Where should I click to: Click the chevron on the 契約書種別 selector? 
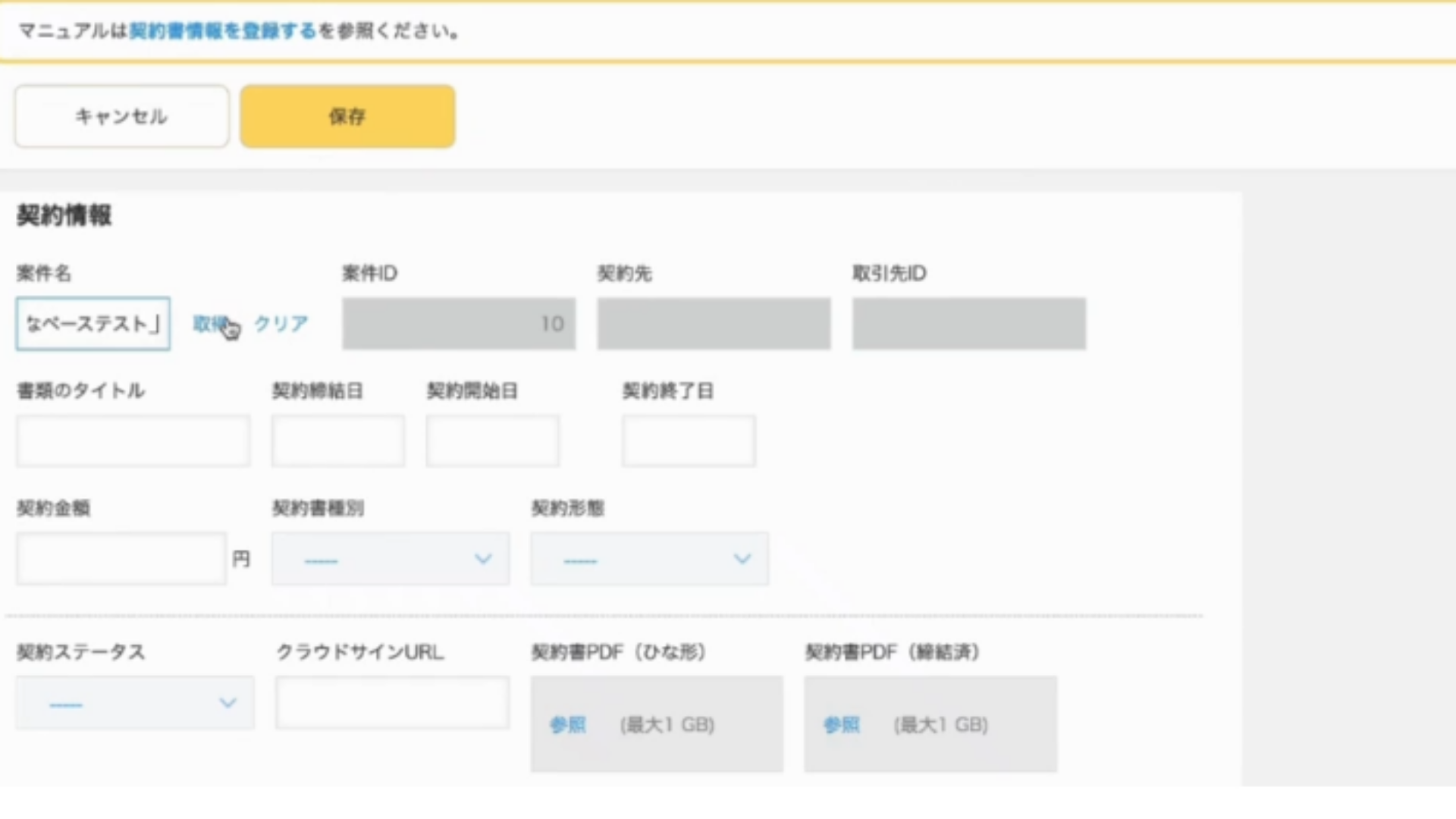pyautogui.click(x=482, y=559)
